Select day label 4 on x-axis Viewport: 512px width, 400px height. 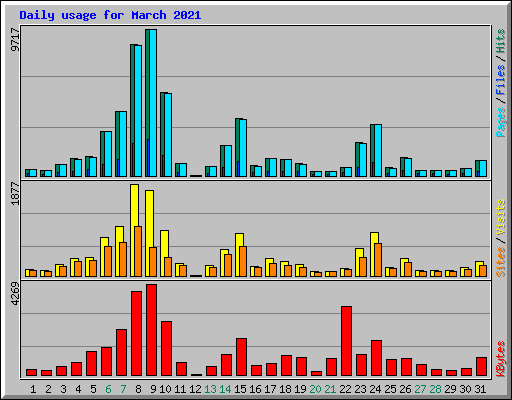78,389
